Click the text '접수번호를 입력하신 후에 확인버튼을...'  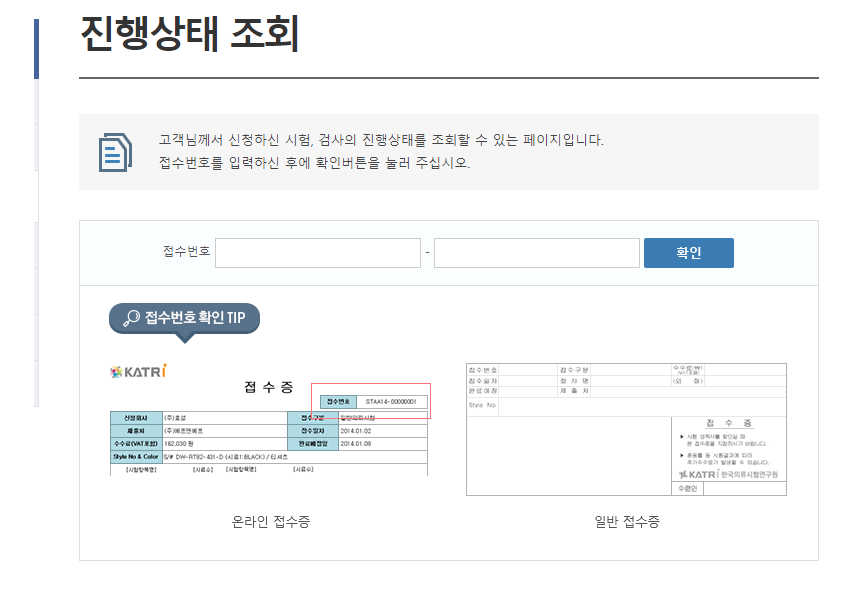click(314, 163)
